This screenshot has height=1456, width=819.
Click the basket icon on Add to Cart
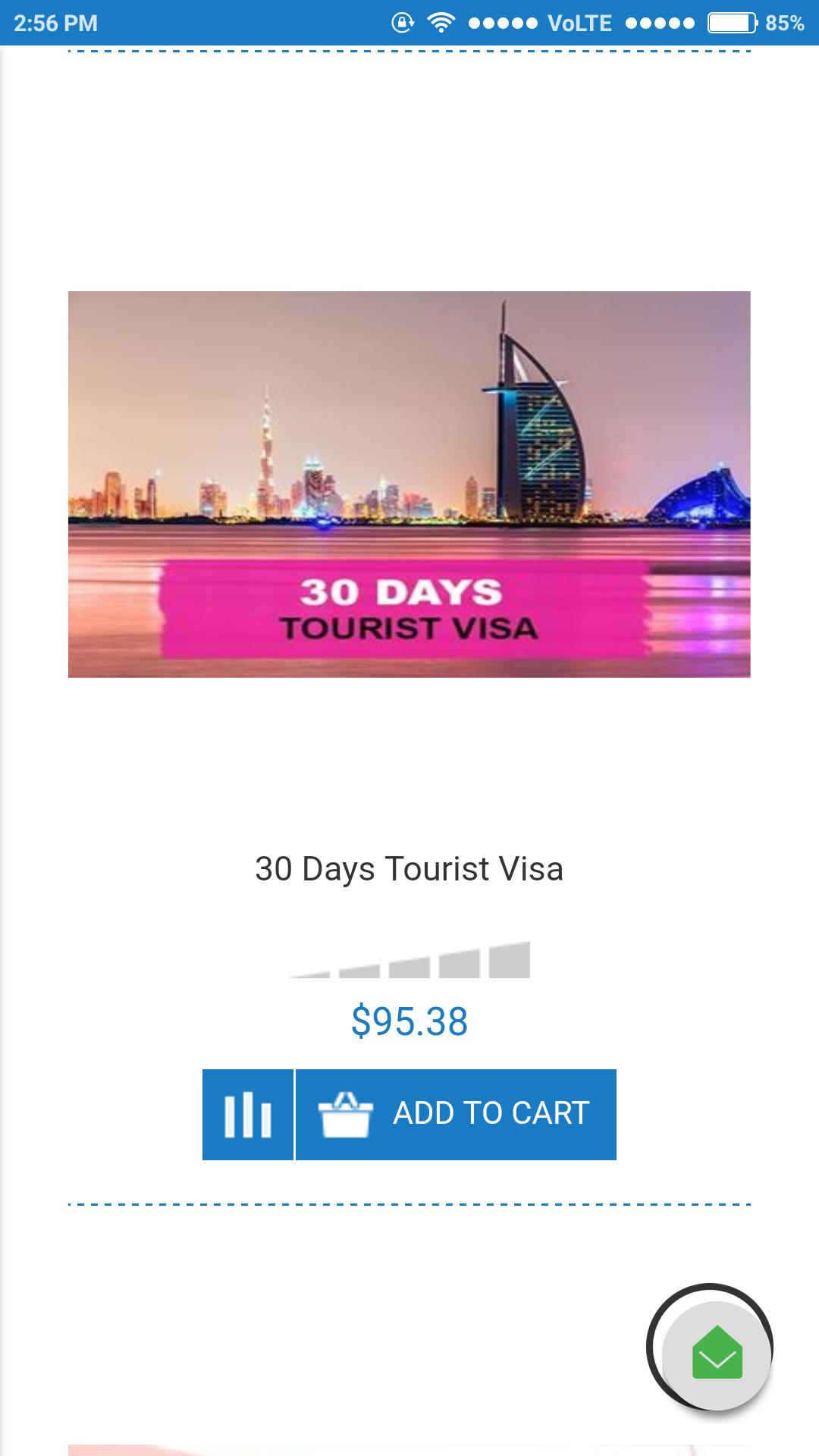tap(345, 1115)
